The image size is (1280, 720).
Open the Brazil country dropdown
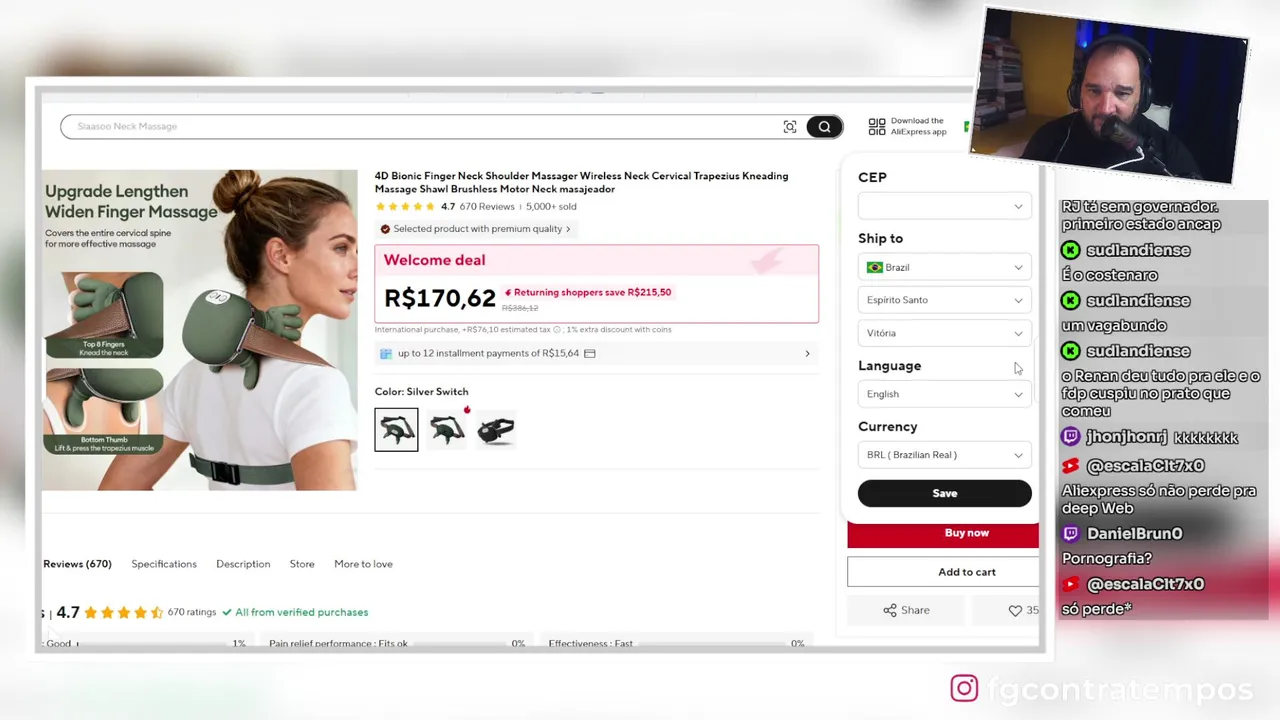click(x=944, y=267)
